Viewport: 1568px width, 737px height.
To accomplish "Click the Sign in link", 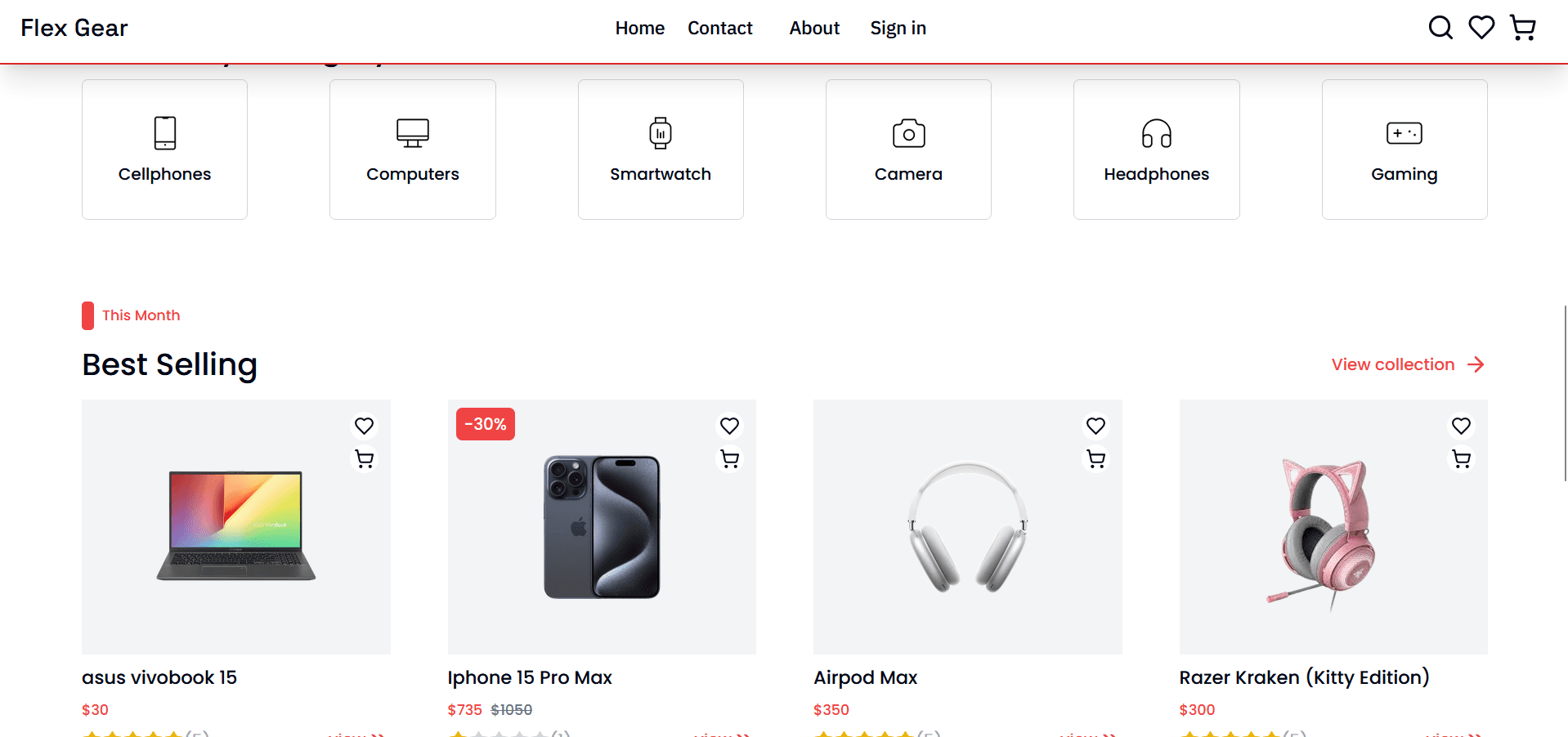I will [x=898, y=28].
